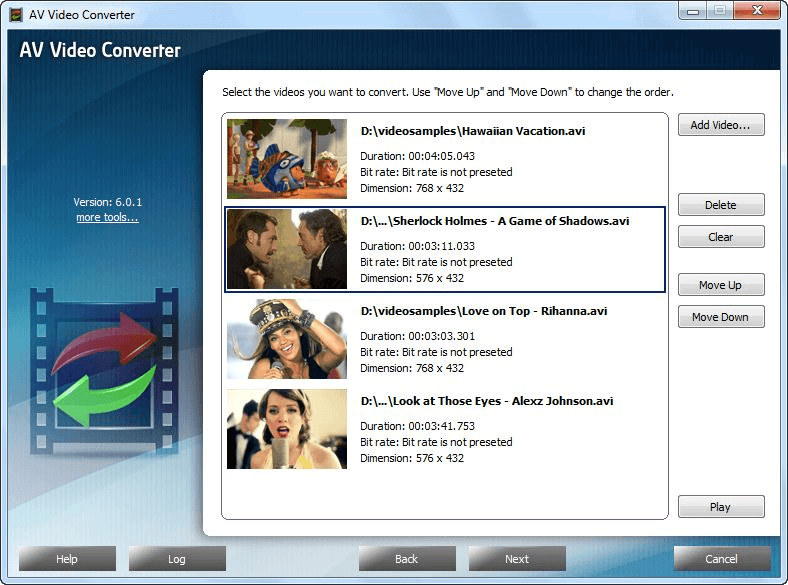The height and width of the screenshot is (585, 788).
Task: Move the selected video up
Action: tap(721, 285)
